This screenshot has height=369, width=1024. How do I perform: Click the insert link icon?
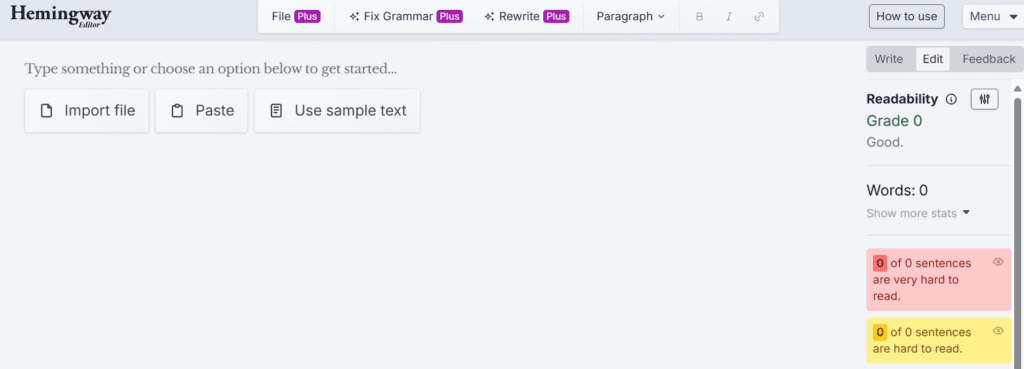(759, 17)
